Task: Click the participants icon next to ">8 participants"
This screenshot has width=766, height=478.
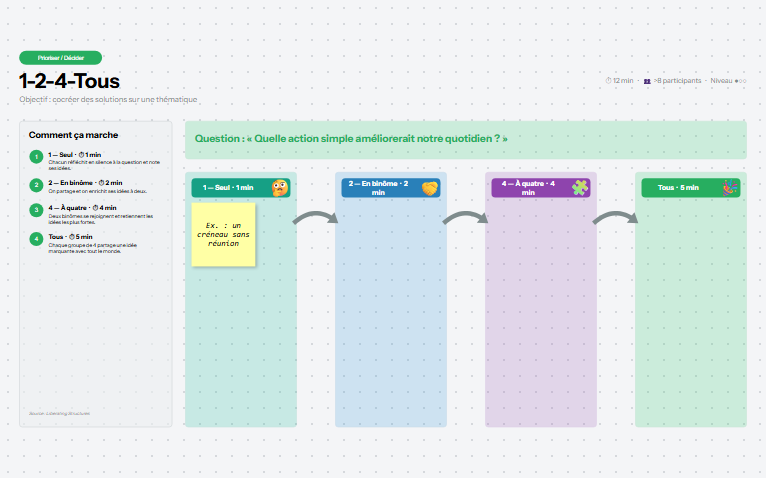Action: click(647, 81)
